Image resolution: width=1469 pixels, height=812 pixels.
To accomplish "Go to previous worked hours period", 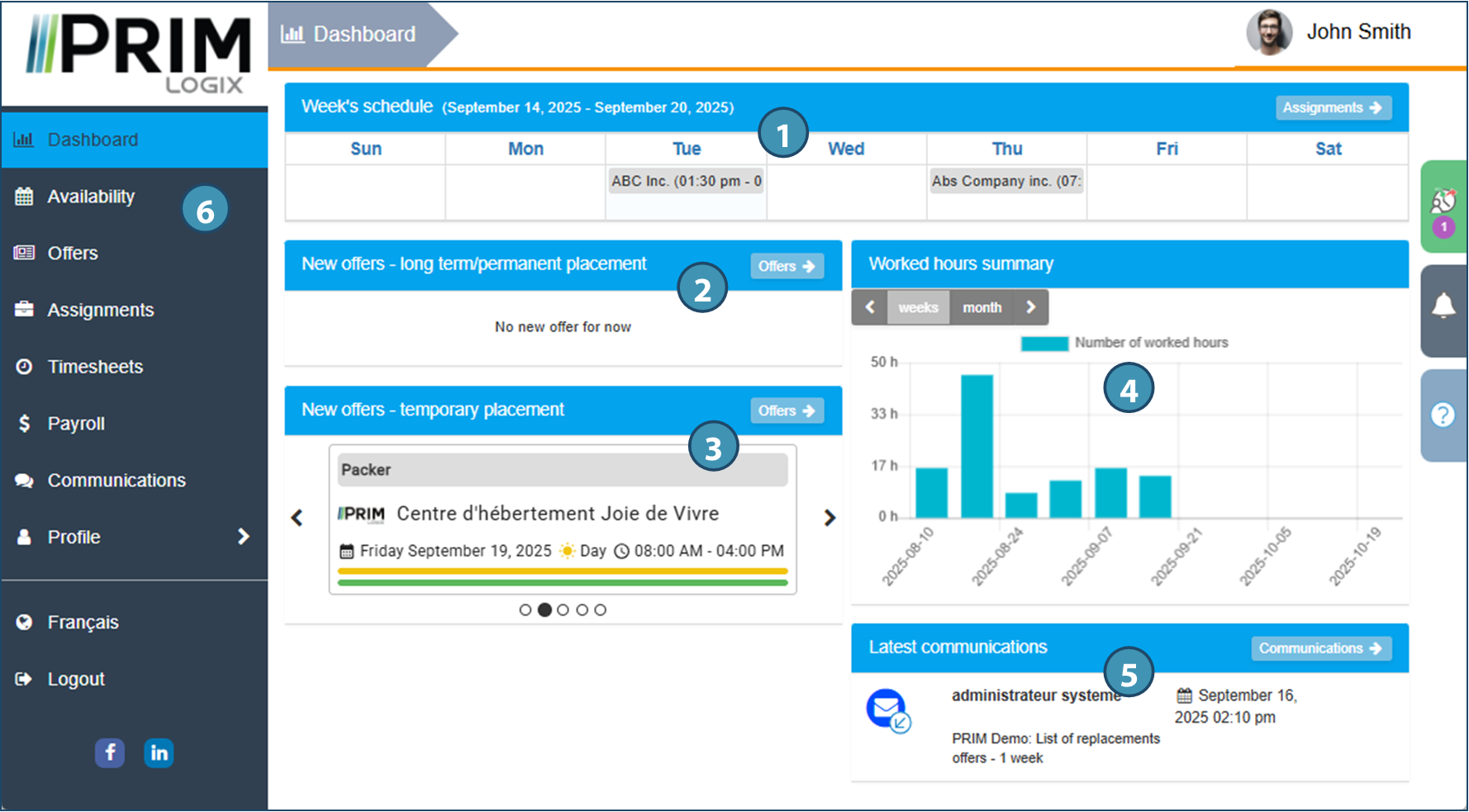I will click(870, 307).
